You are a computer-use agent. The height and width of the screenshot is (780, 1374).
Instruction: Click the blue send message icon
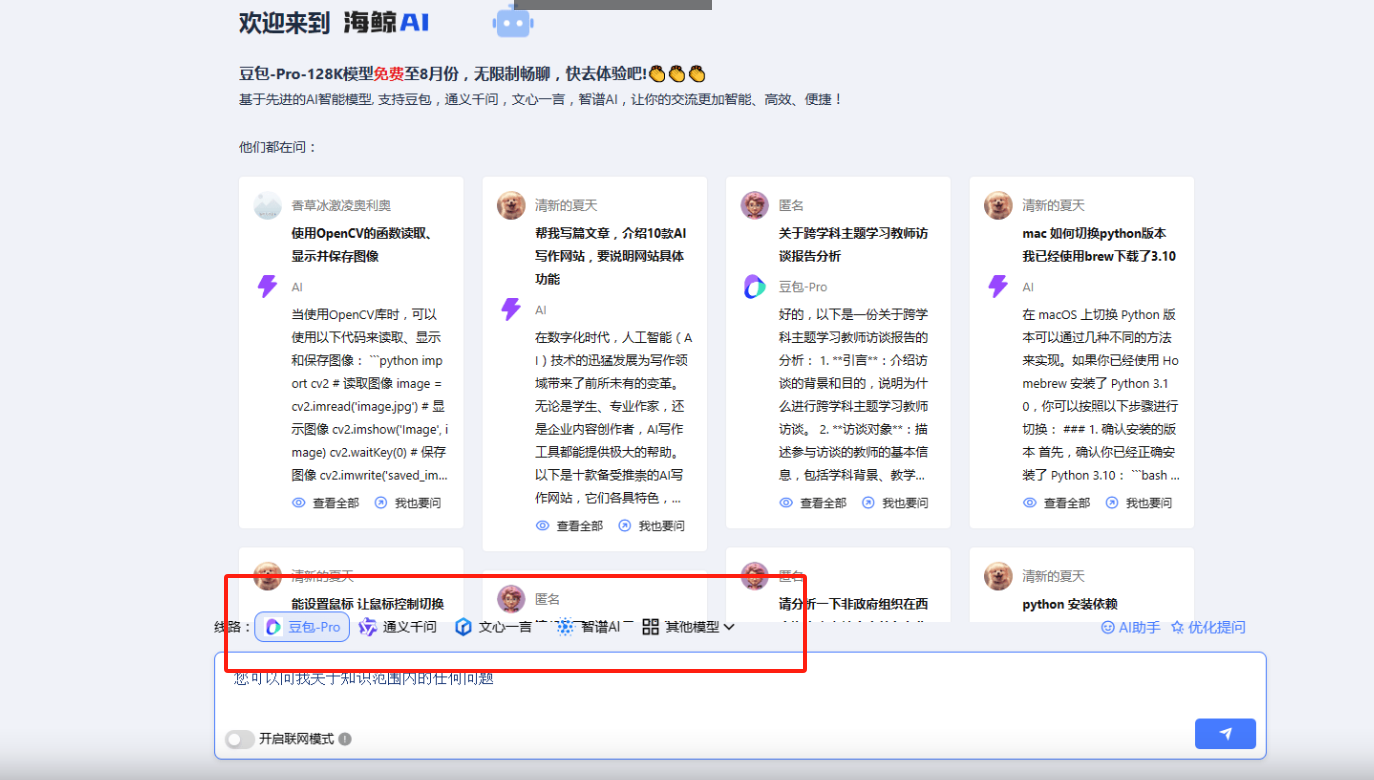coord(1225,733)
